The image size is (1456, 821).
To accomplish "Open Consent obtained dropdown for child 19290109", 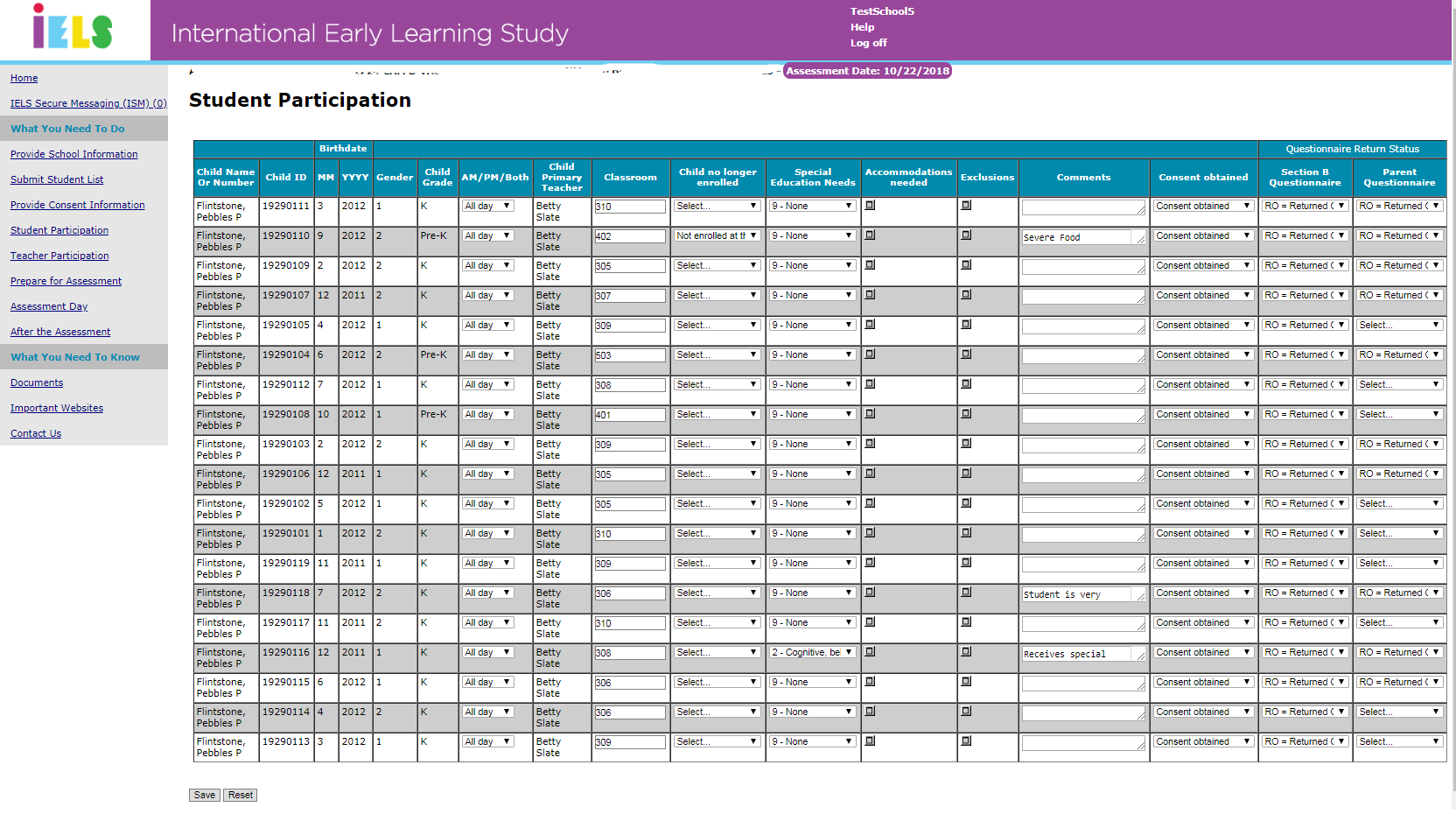I will pyautogui.click(x=1203, y=265).
